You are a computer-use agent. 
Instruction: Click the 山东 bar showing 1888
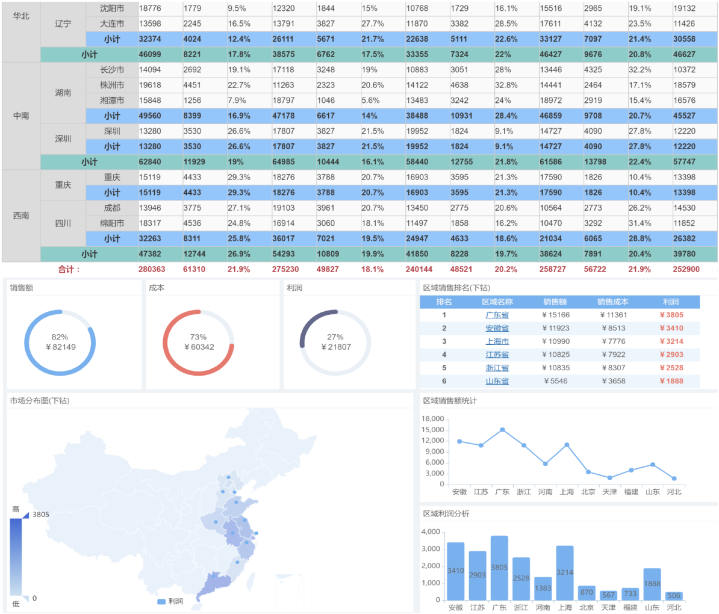tap(652, 584)
